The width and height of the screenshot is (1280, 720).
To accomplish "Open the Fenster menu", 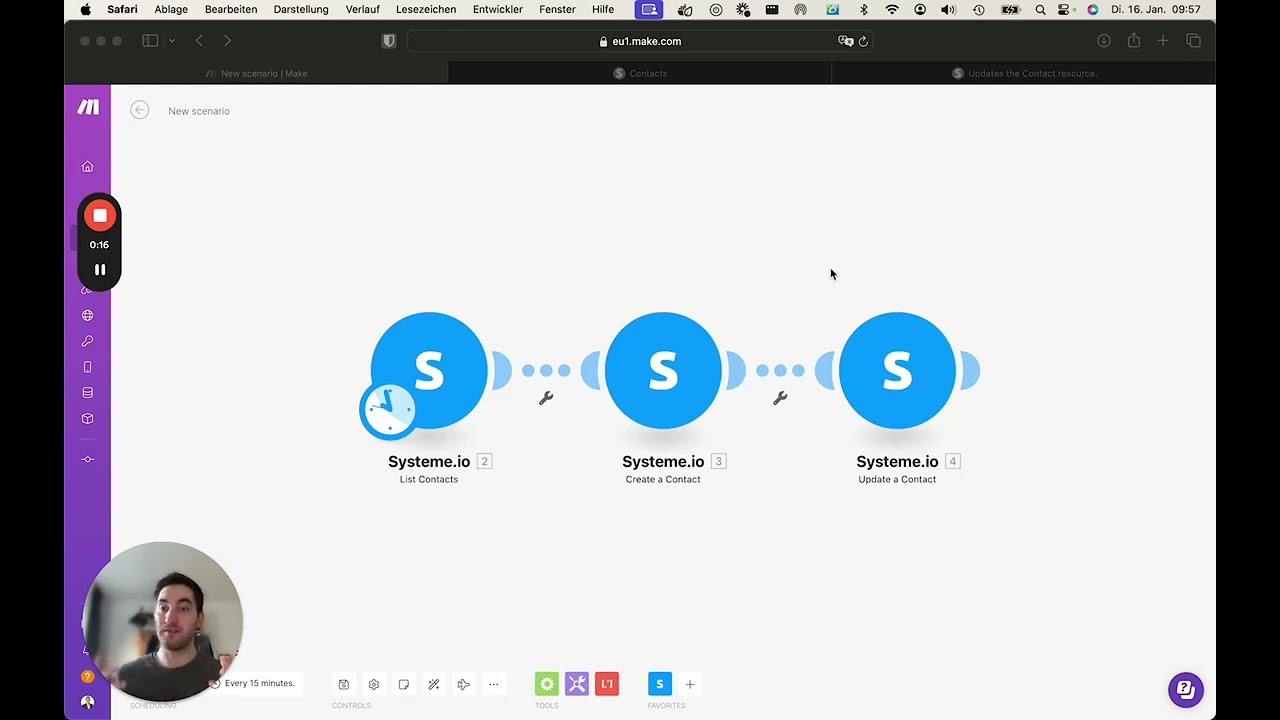I will pos(557,9).
